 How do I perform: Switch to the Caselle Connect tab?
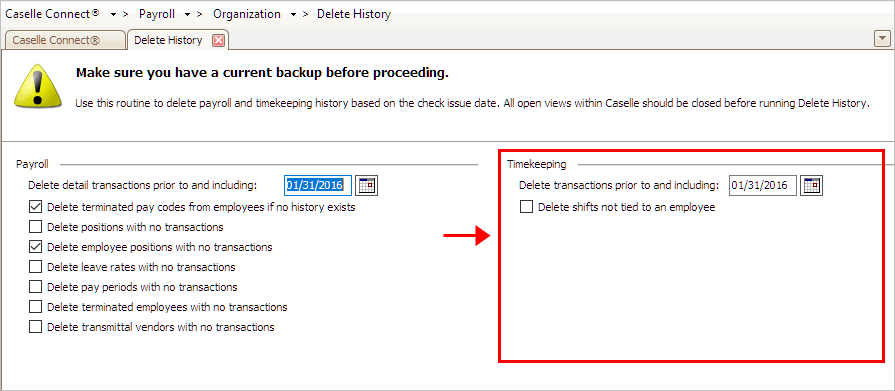64,41
